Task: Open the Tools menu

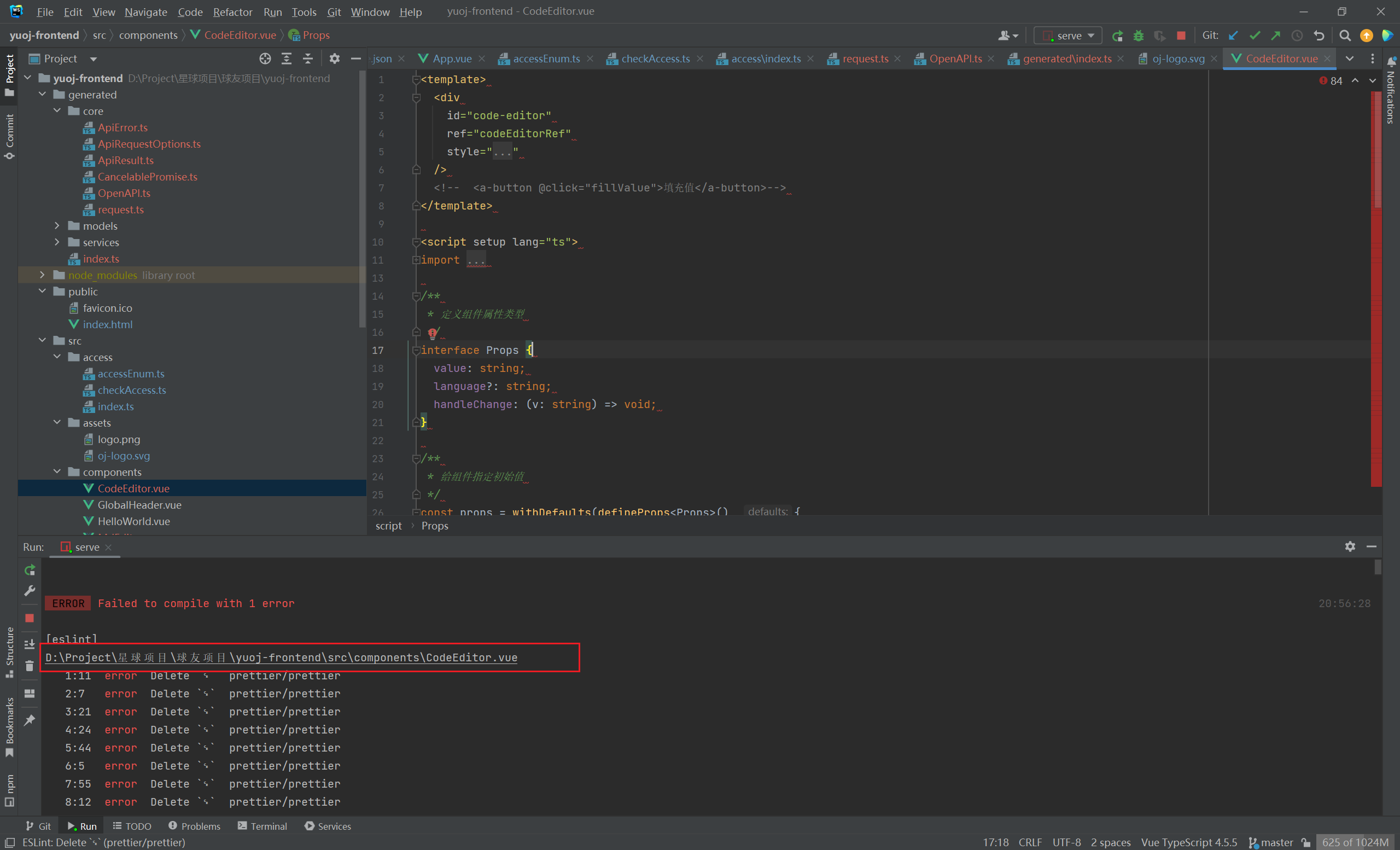Action: click(x=304, y=11)
